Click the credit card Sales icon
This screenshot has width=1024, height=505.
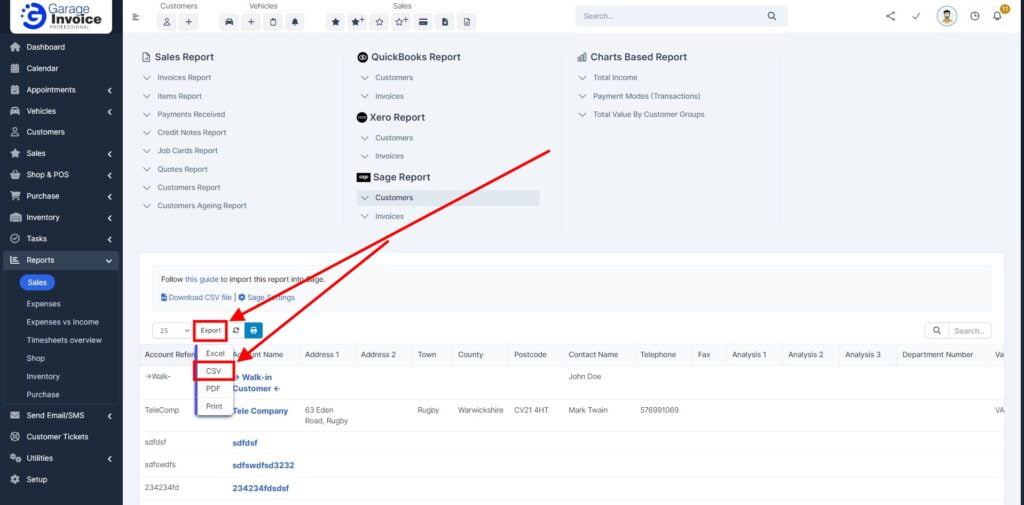click(423, 22)
